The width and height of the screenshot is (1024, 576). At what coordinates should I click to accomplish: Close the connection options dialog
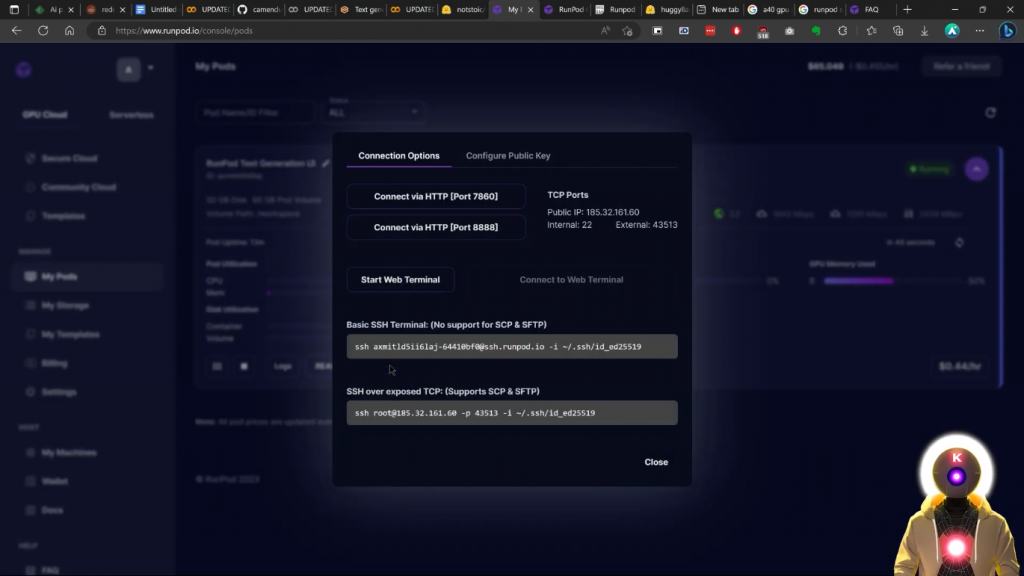656,462
